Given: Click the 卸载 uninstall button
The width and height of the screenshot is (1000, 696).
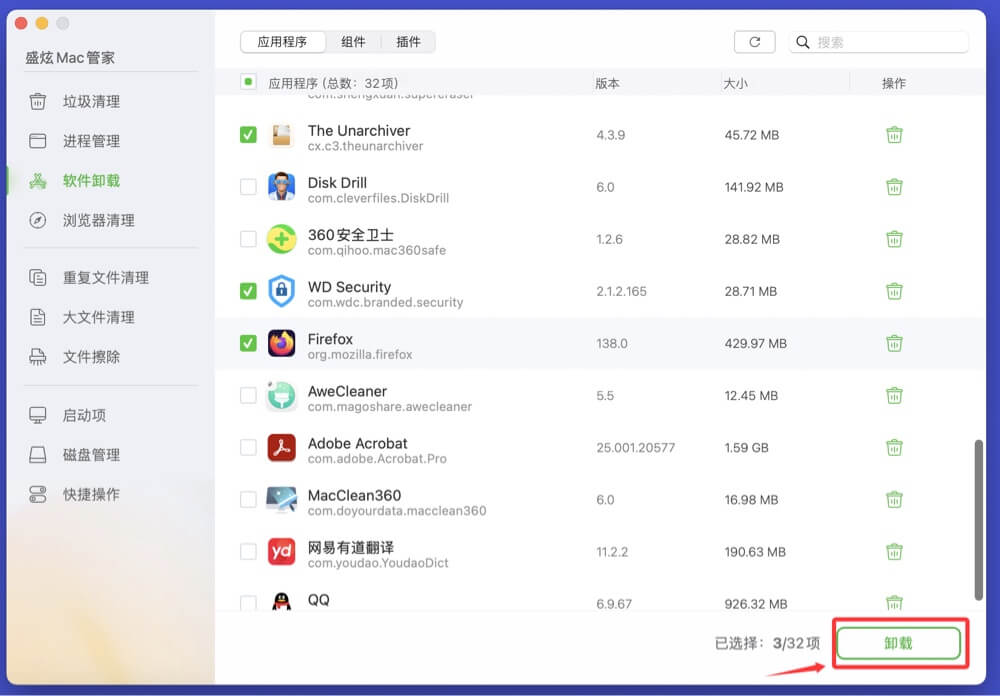Looking at the screenshot, I should (898, 643).
